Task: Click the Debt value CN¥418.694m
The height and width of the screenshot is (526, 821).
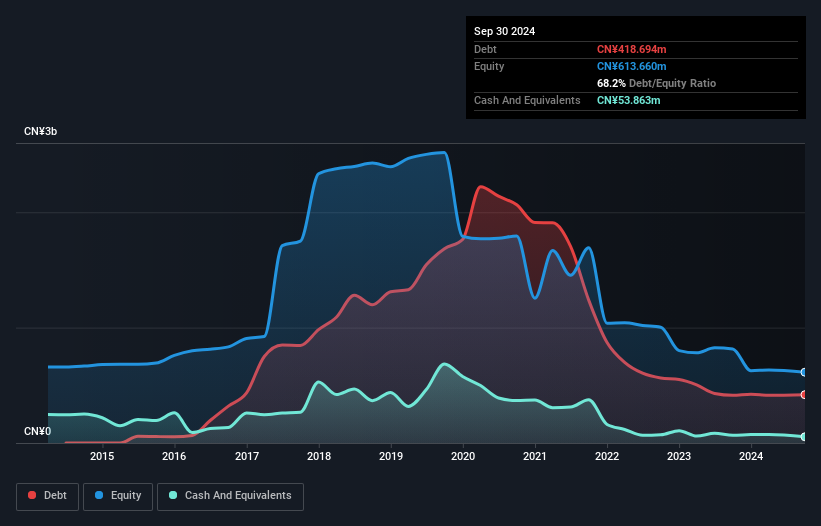Action: [x=631, y=49]
